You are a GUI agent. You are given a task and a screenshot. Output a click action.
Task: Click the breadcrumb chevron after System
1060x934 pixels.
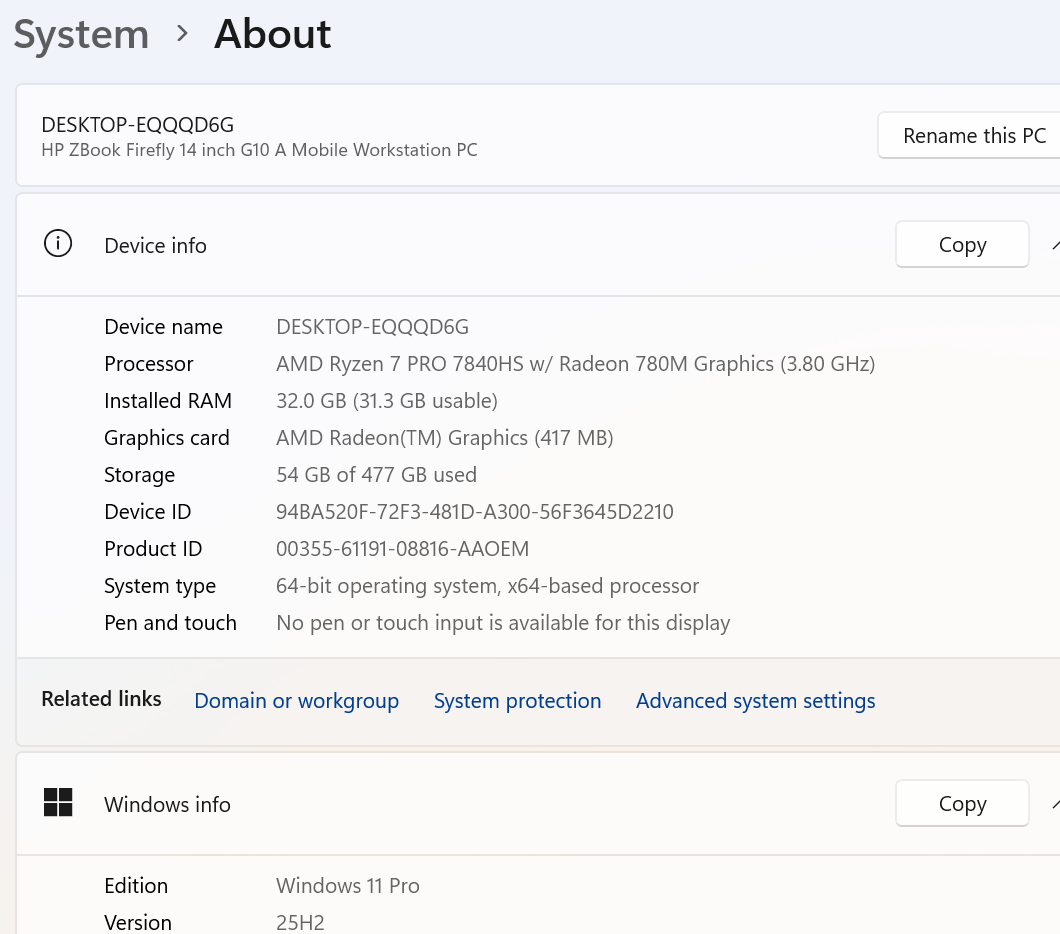182,33
